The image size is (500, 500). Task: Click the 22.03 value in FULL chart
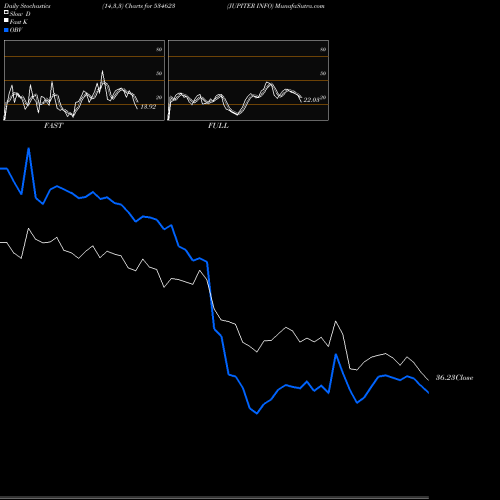311,100
